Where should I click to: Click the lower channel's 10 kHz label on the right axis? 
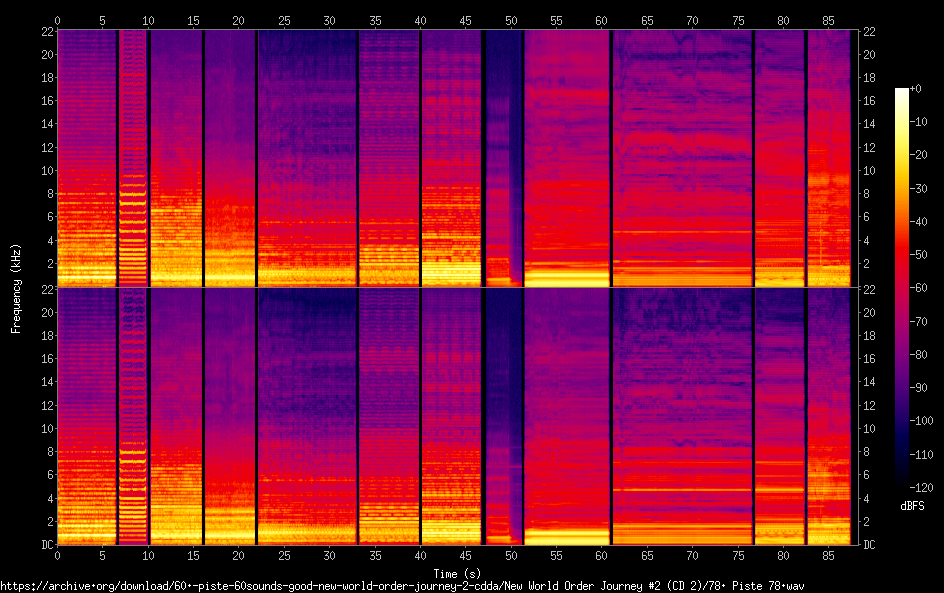click(x=870, y=428)
